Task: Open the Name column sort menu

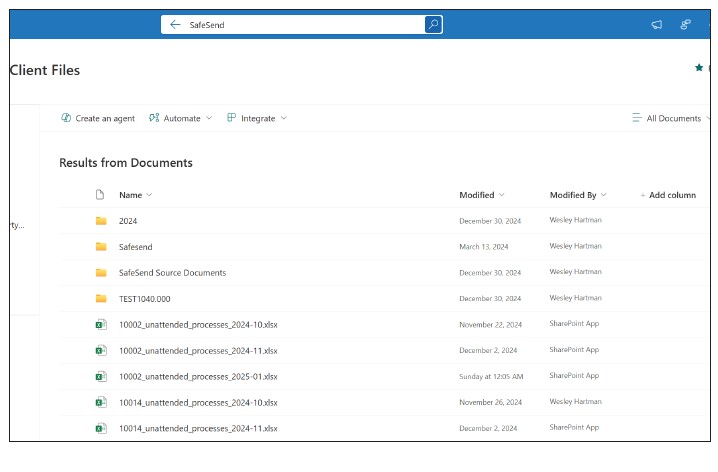Action: coord(135,195)
